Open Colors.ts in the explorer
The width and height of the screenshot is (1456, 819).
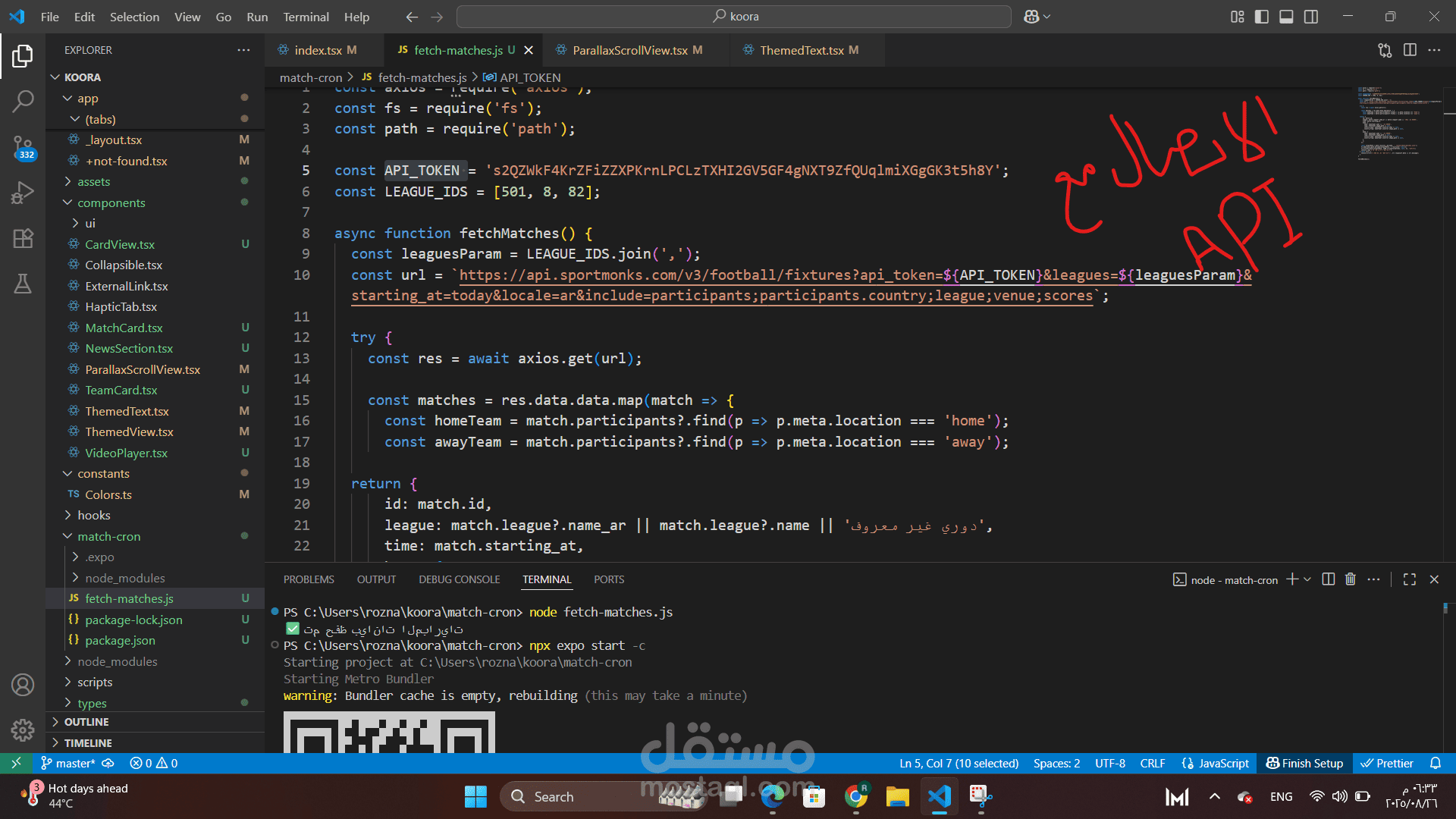click(x=108, y=494)
